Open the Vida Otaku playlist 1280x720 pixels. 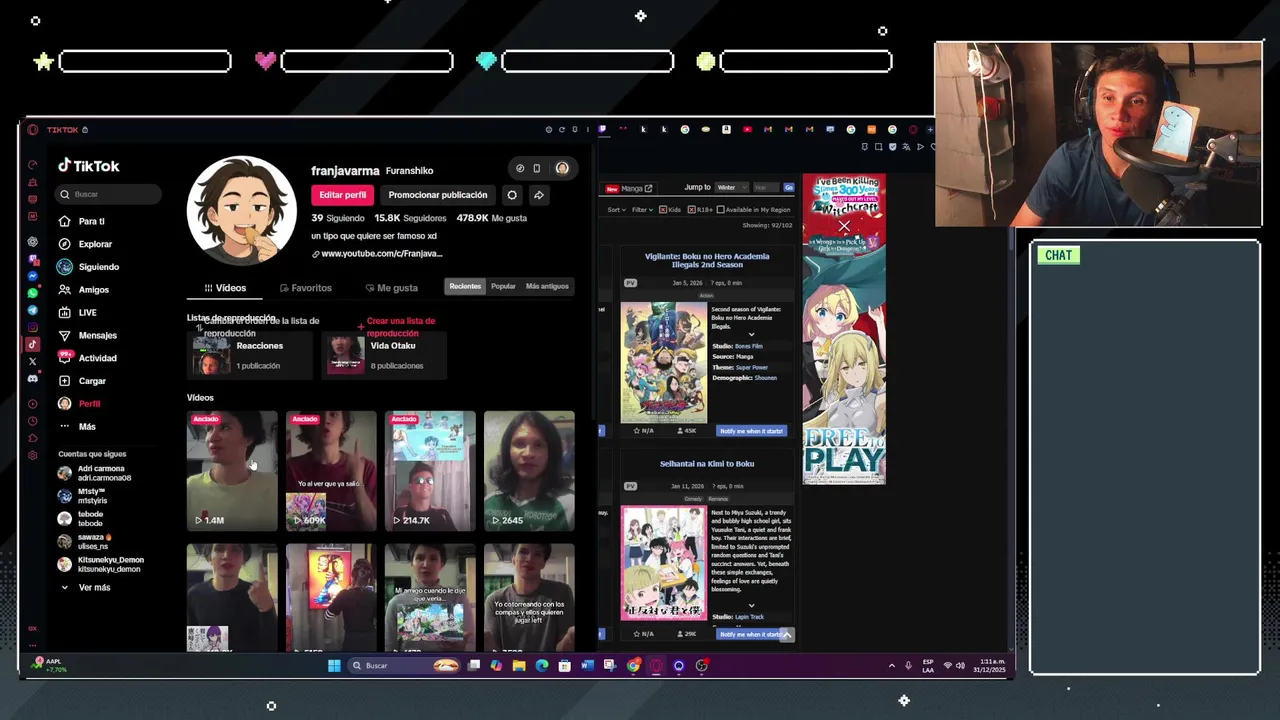pos(384,355)
